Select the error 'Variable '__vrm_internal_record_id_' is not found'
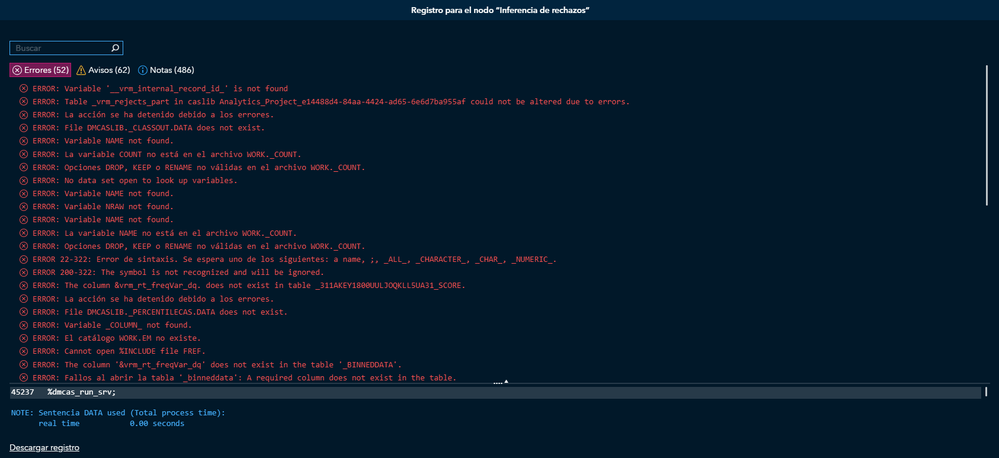This screenshot has width=999, height=458. pos(160,89)
